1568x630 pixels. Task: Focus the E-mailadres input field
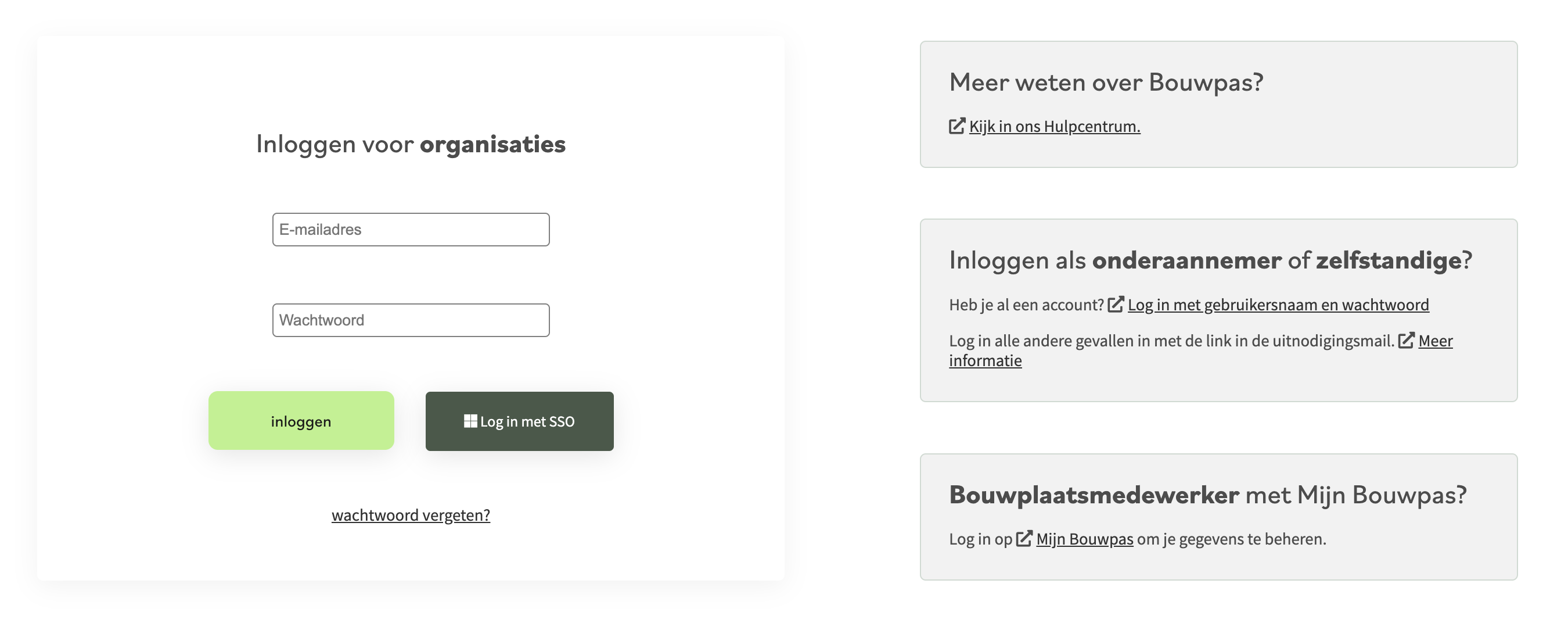point(411,230)
